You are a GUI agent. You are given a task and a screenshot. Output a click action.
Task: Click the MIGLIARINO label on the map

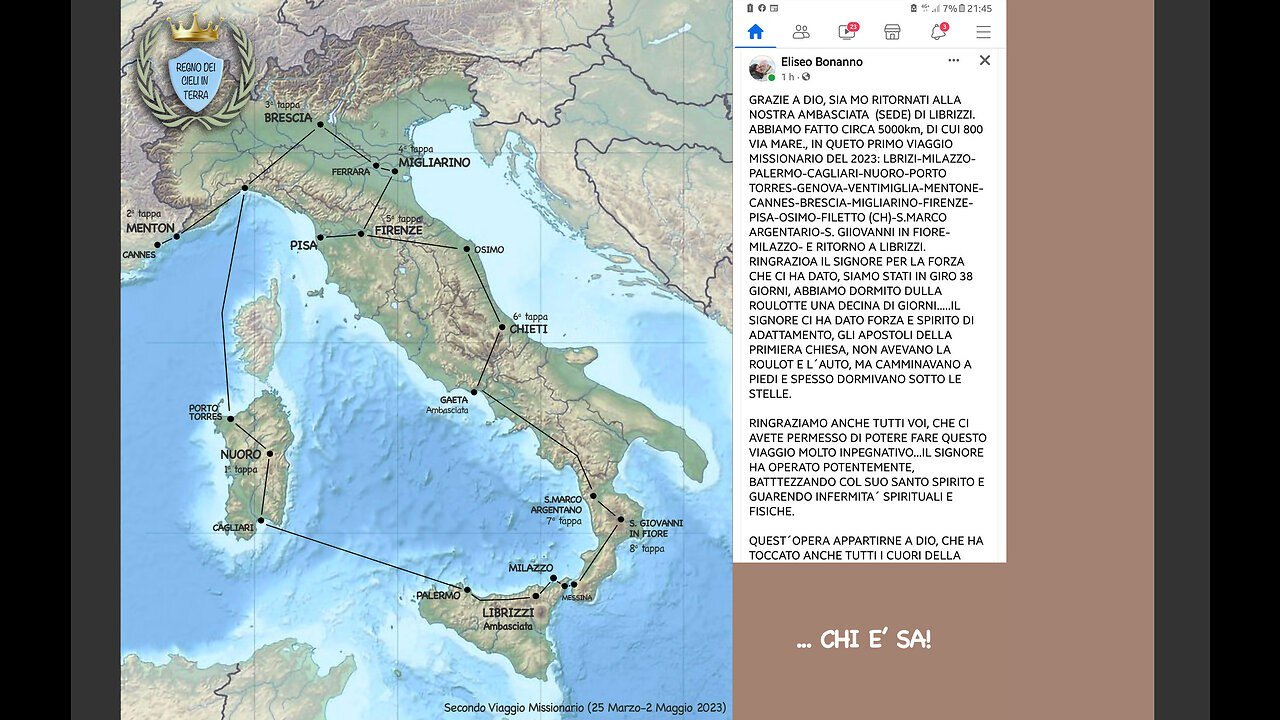pyautogui.click(x=434, y=162)
